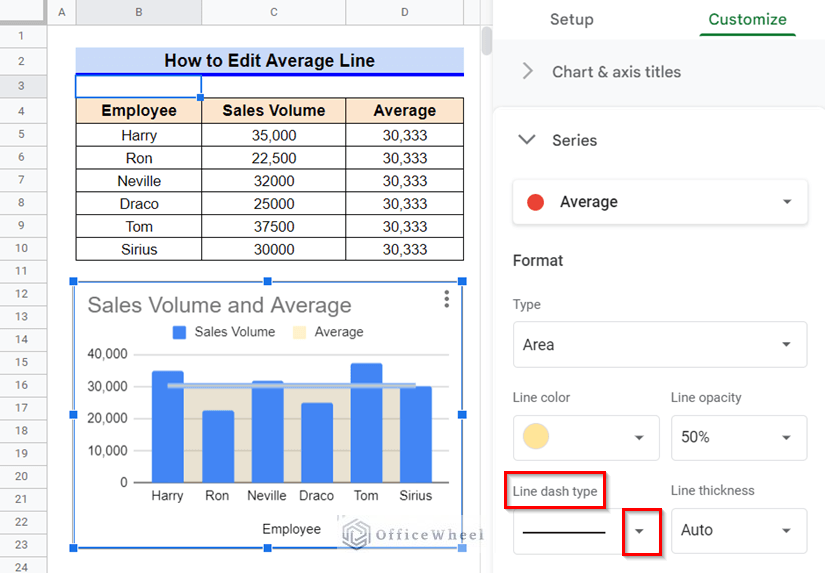The image size is (825, 573).
Task: Select the cell containing 37500
Action: pos(274,226)
